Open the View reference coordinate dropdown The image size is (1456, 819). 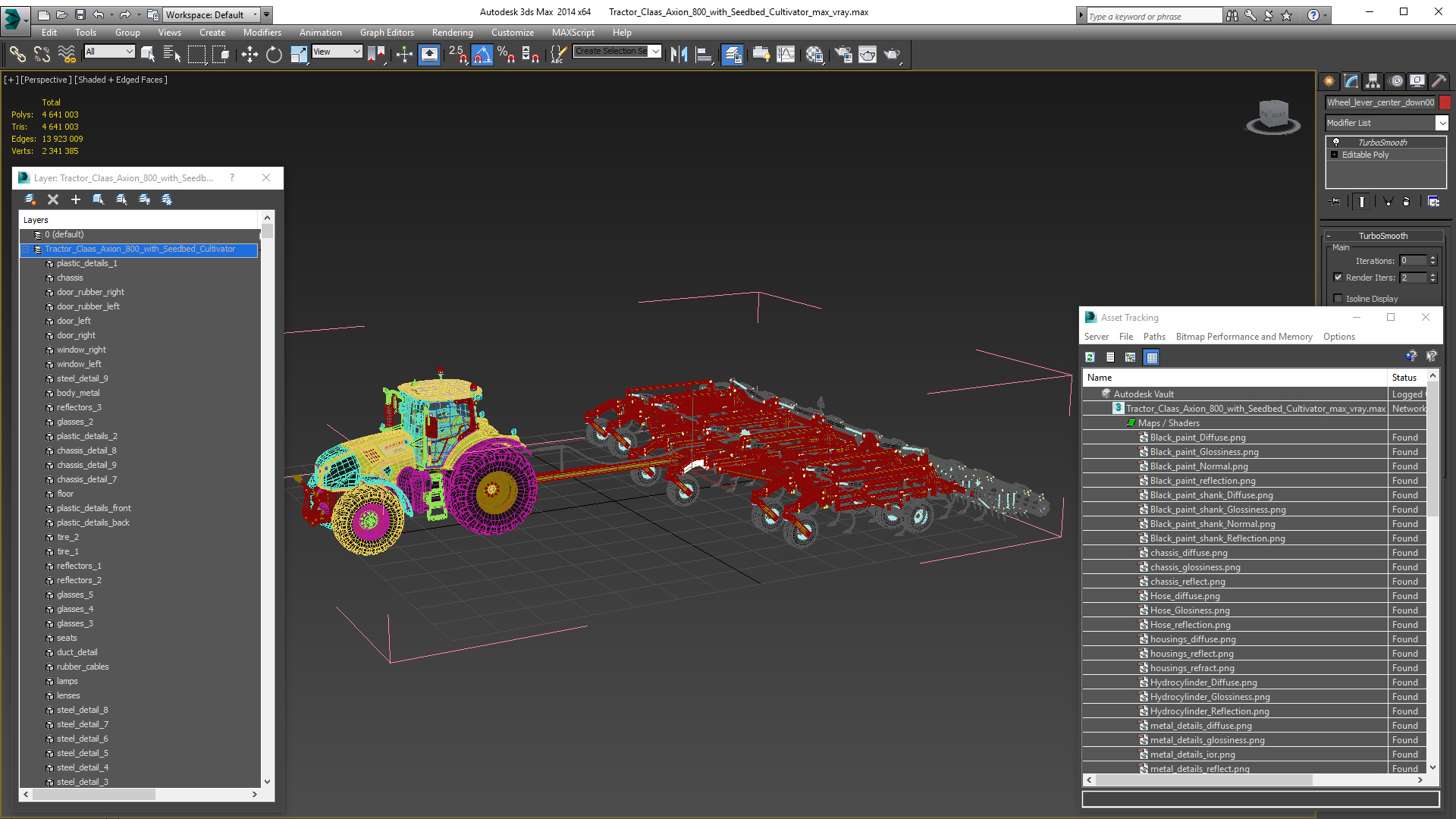pyautogui.click(x=337, y=52)
